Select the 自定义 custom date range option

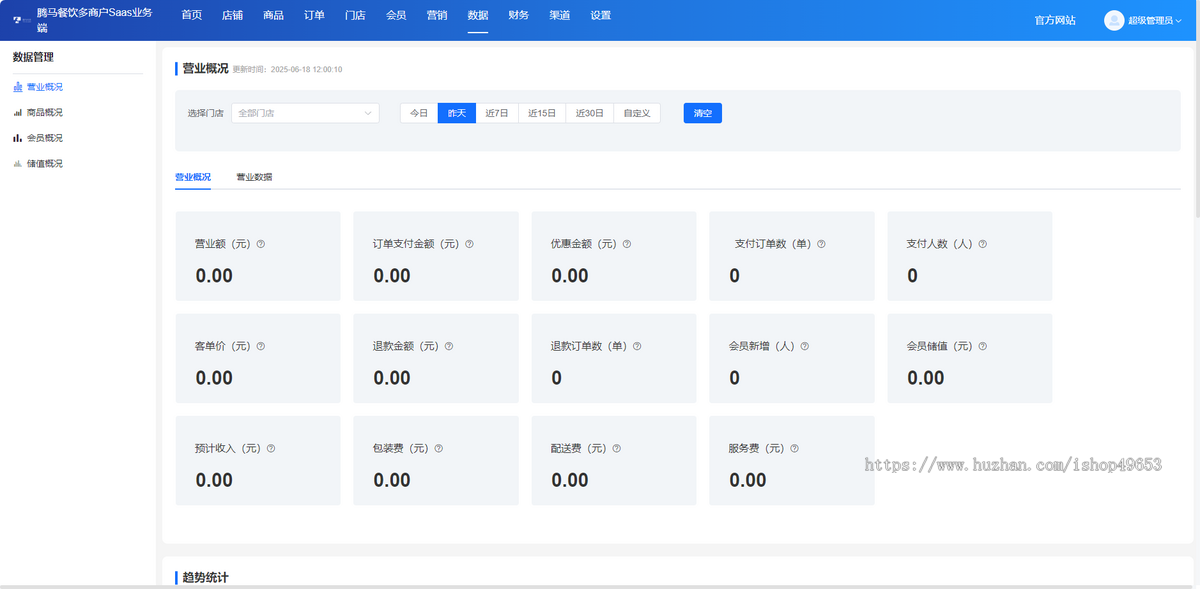[637, 113]
